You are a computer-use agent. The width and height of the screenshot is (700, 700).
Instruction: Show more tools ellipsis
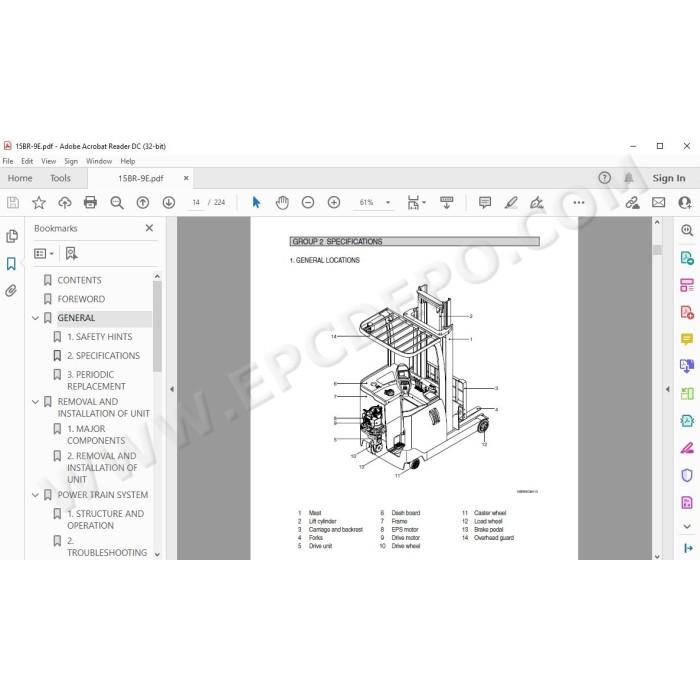tap(579, 202)
